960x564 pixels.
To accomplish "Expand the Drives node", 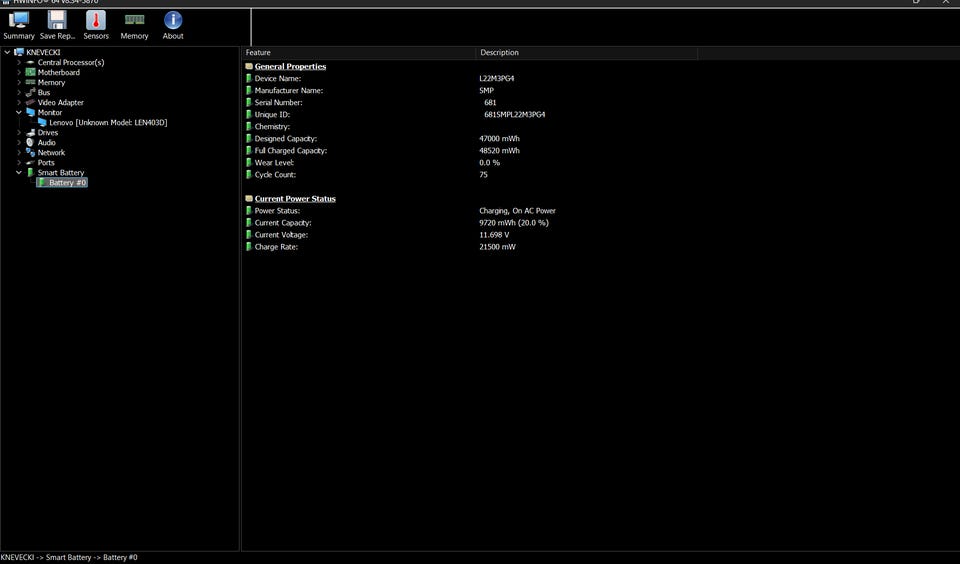I will point(19,132).
